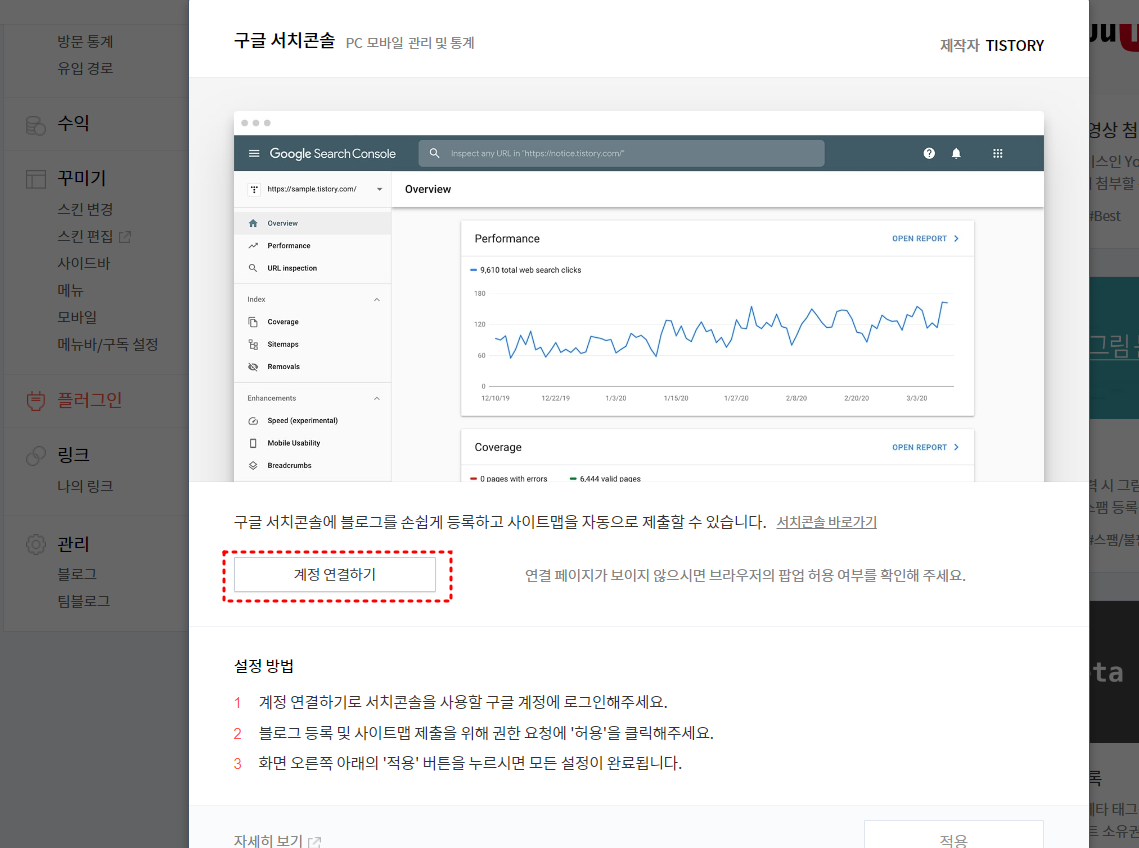The image size is (1139, 848).
Task: Open 메뉴바/구독 설정 item
Action: coord(108,344)
